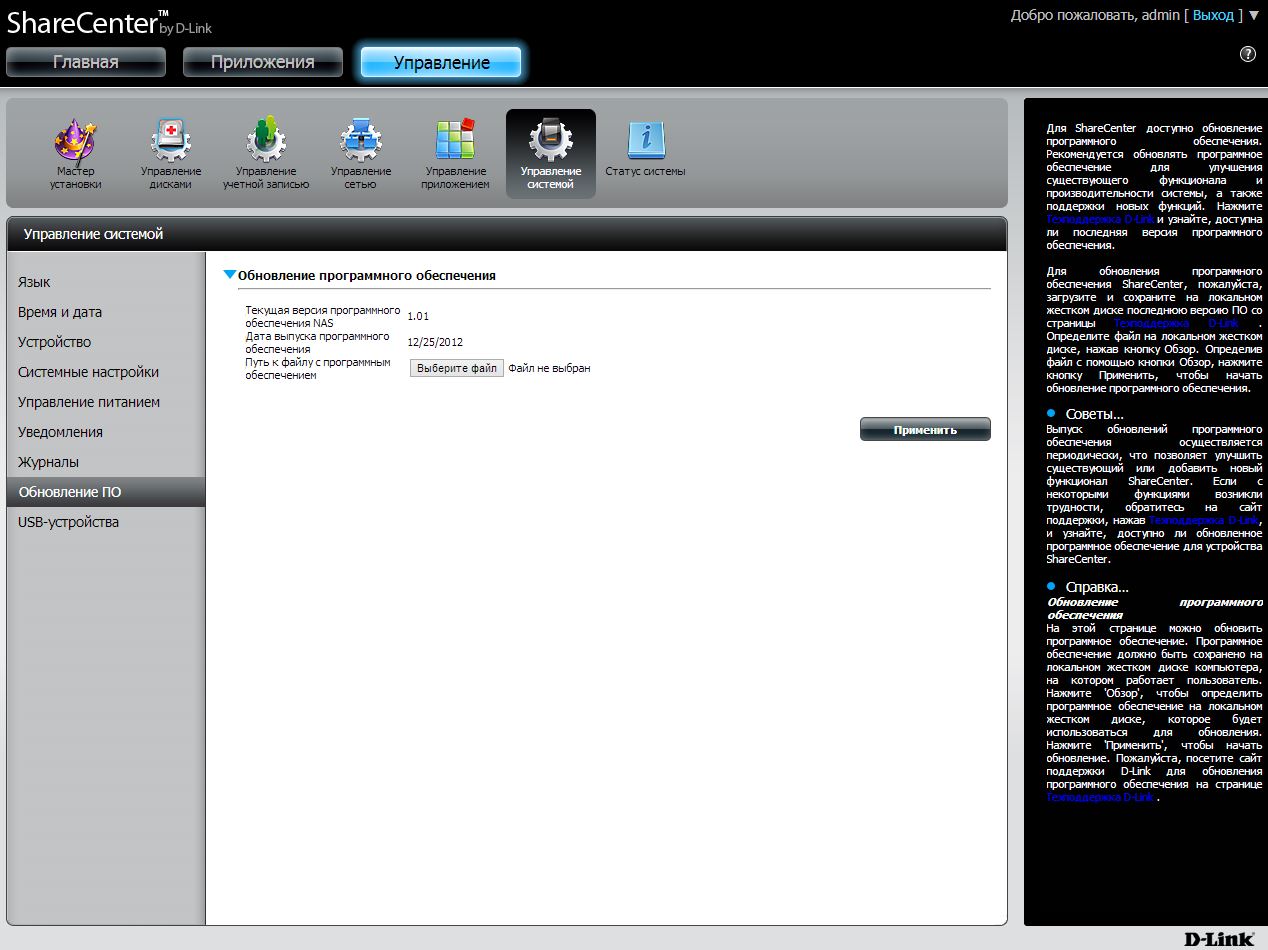The width and height of the screenshot is (1268, 950).
Task: Click the help question mark icon
Action: click(1248, 54)
